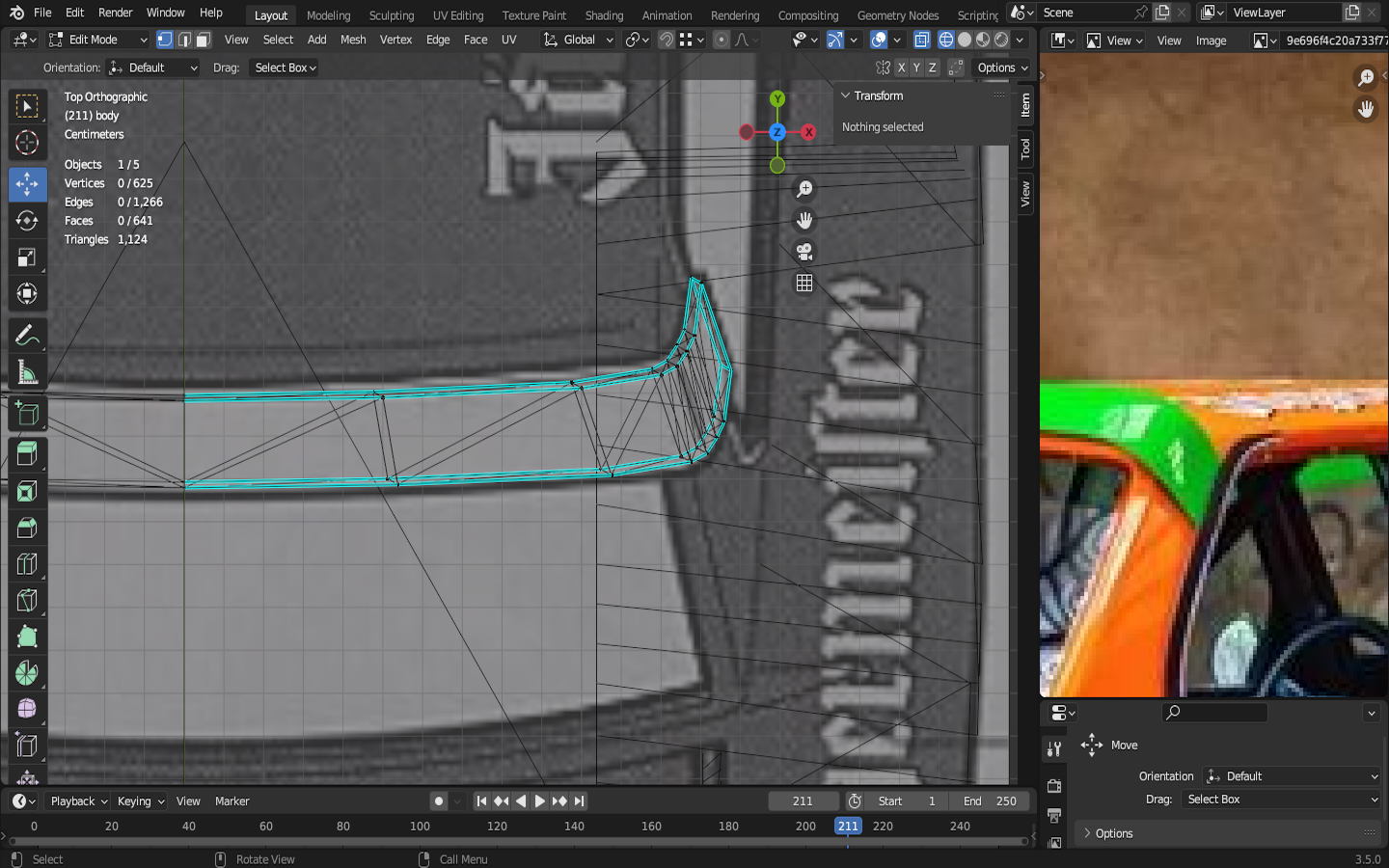Select the Edge Slide tool

(x=27, y=746)
